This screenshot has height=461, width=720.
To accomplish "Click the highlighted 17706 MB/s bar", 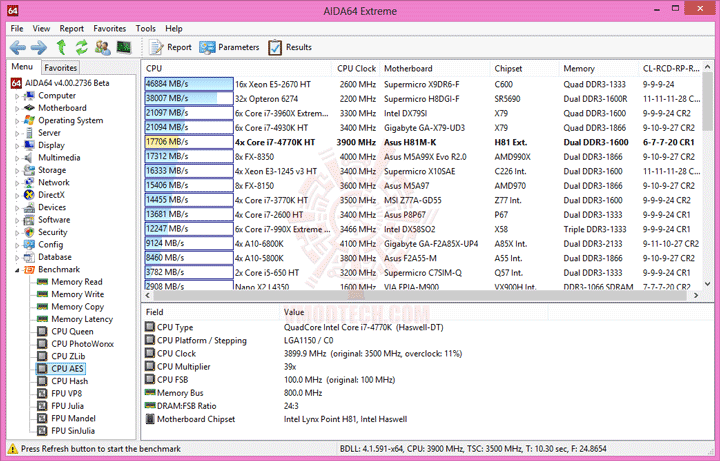I will 189,142.
